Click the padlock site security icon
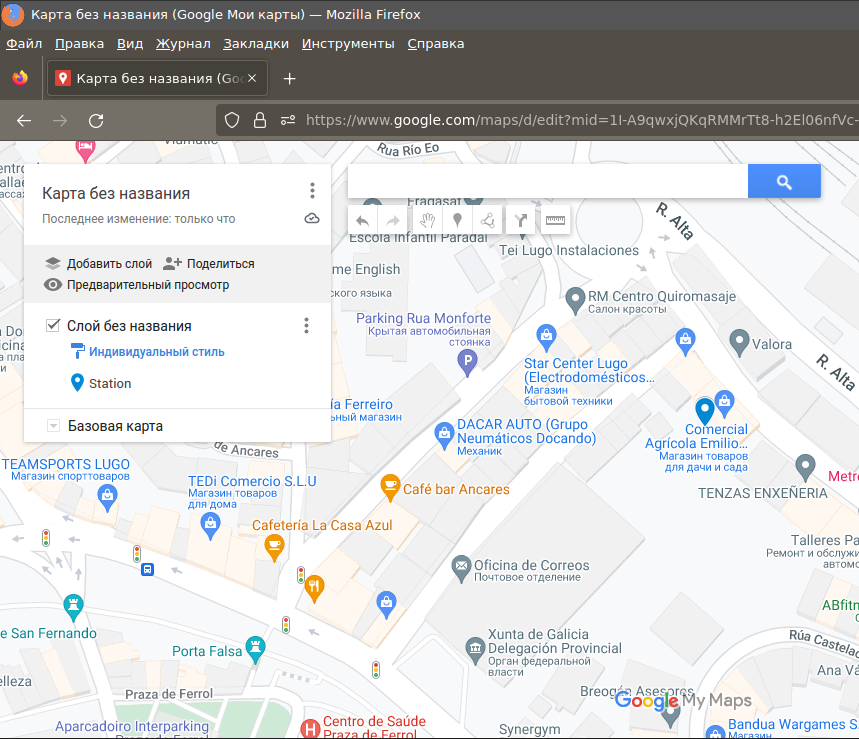Screen dimensions: 859x739 [x=260, y=120]
